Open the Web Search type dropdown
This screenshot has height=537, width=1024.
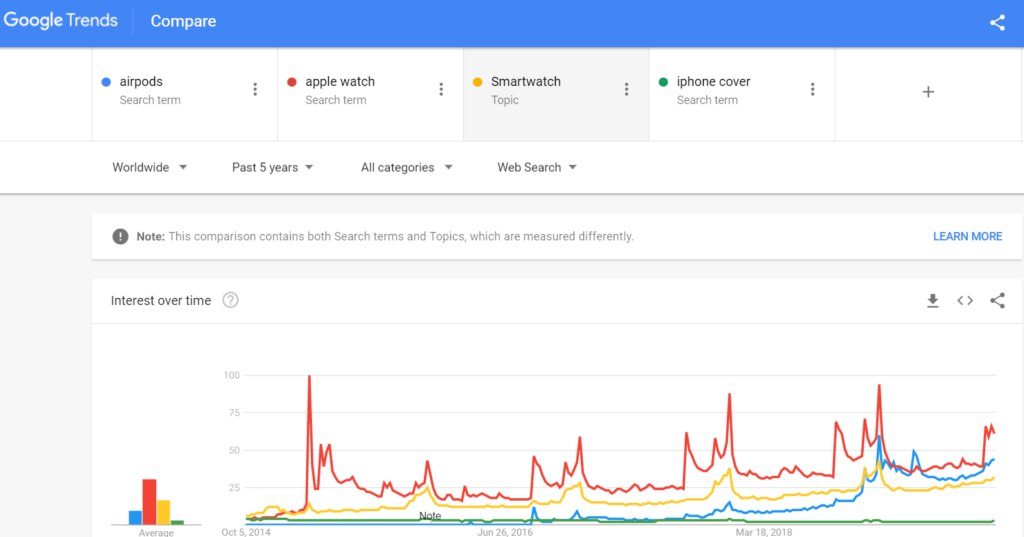pos(537,167)
